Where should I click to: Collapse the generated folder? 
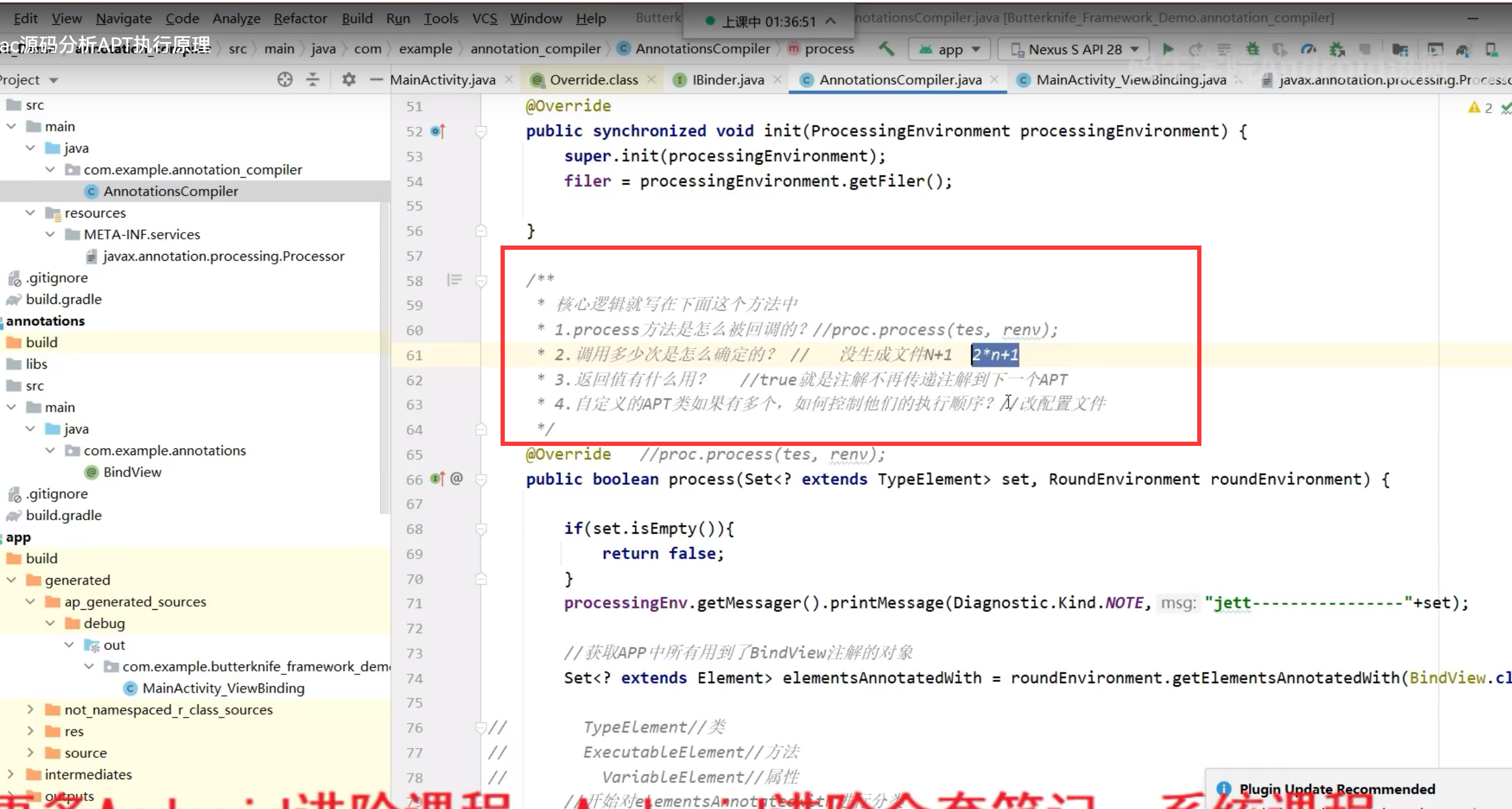coord(11,580)
